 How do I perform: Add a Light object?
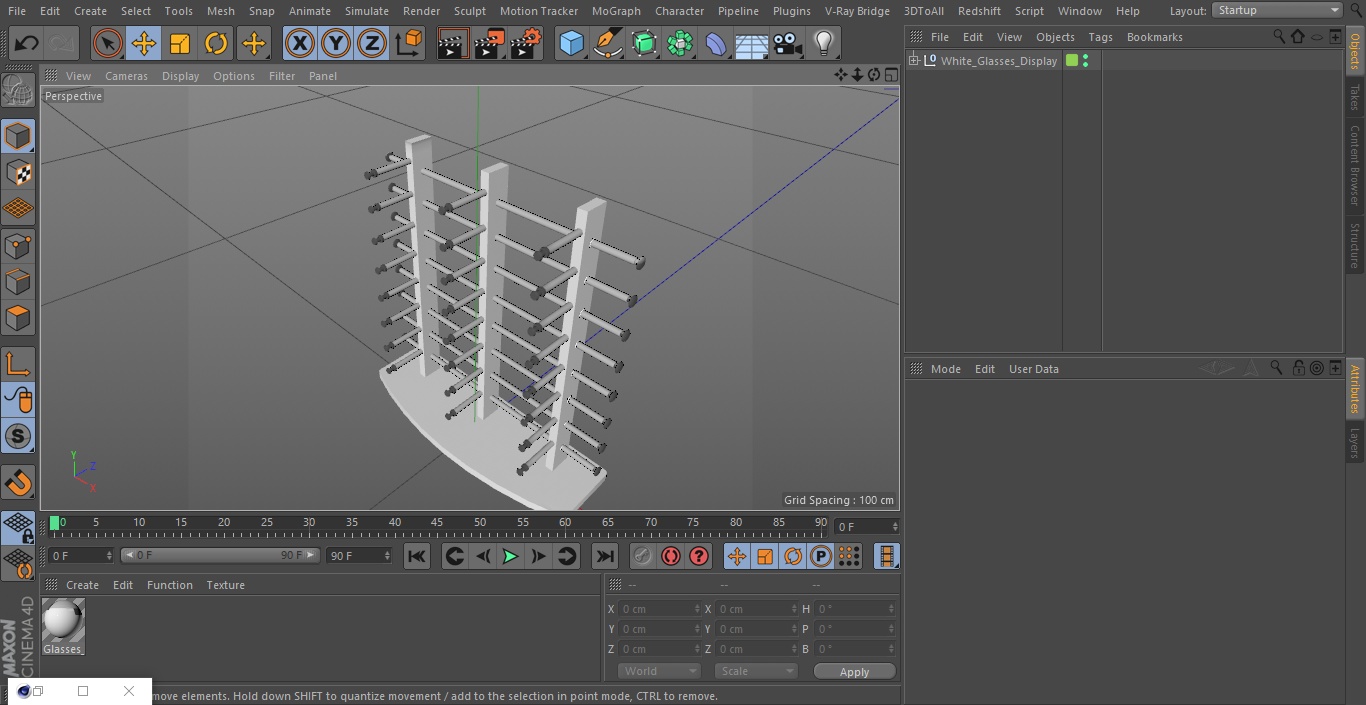pos(824,43)
